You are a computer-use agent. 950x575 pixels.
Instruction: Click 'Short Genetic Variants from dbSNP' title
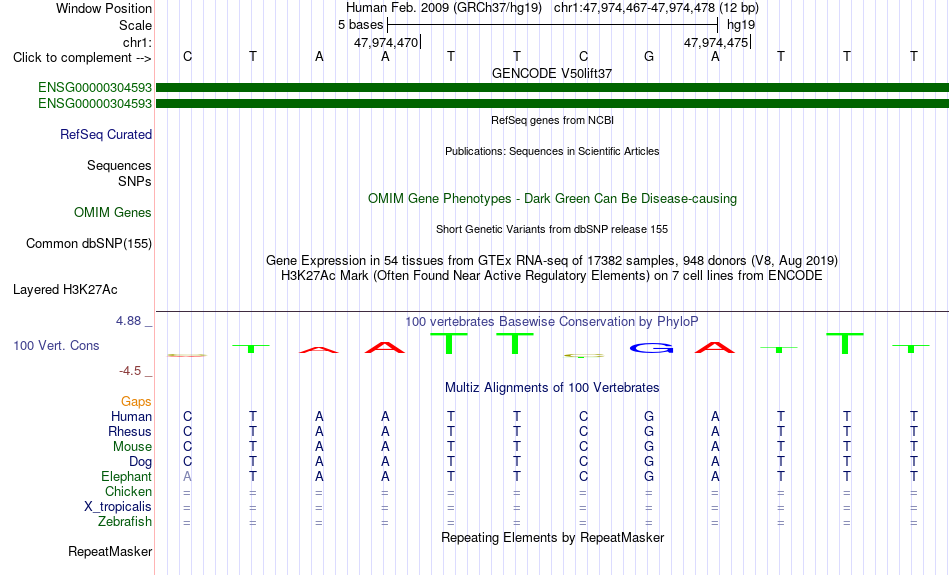(552, 230)
